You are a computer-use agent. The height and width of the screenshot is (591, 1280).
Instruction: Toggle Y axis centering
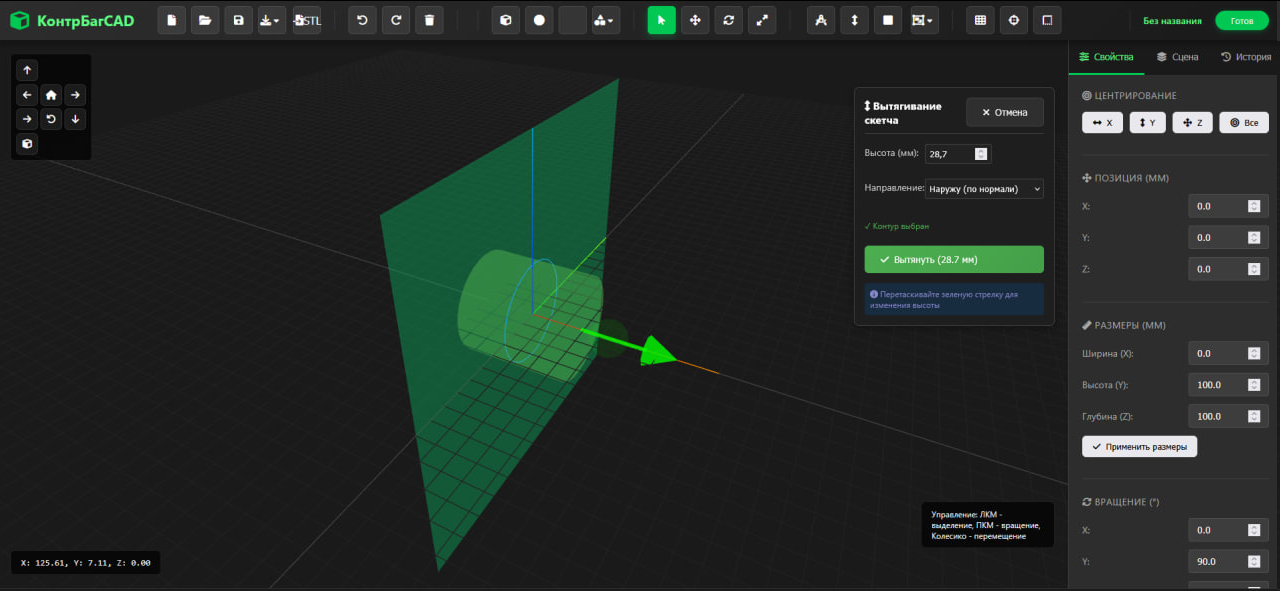(x=1147, y=122)
